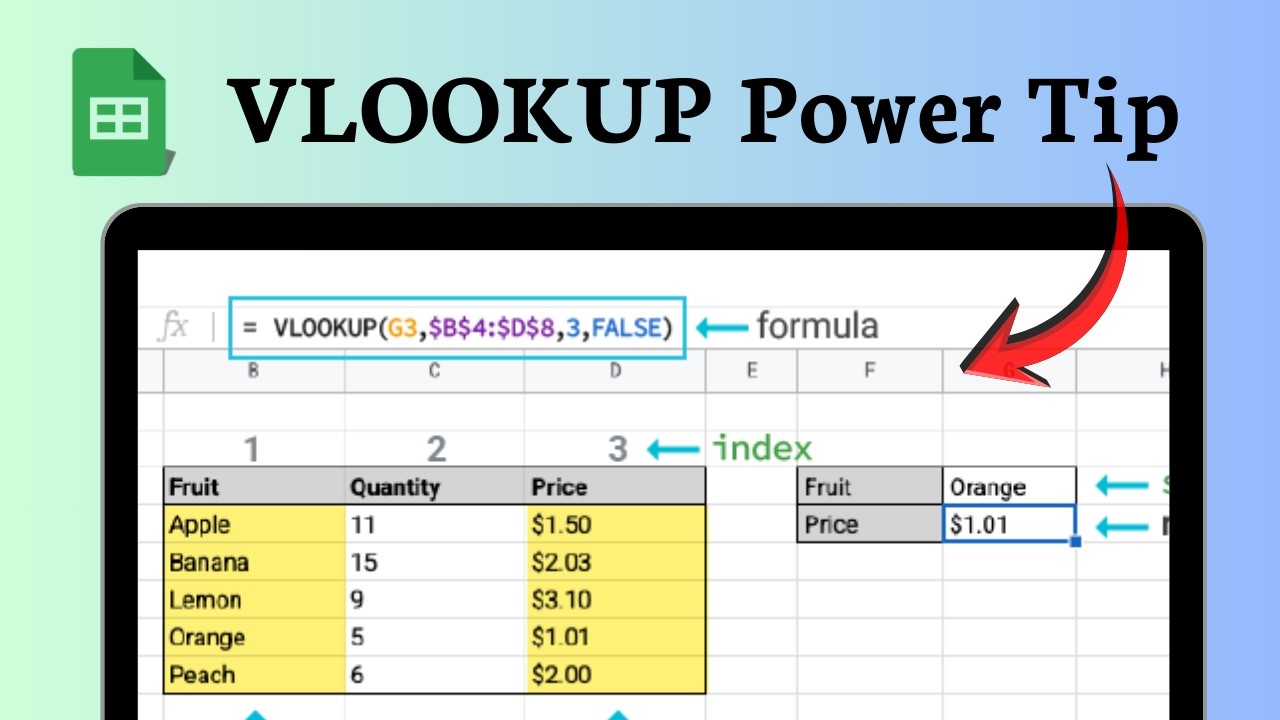The width and height of the screenshot is (1280, 720).
Task: Click the Price header cell in column D
Action: [615, 487]
